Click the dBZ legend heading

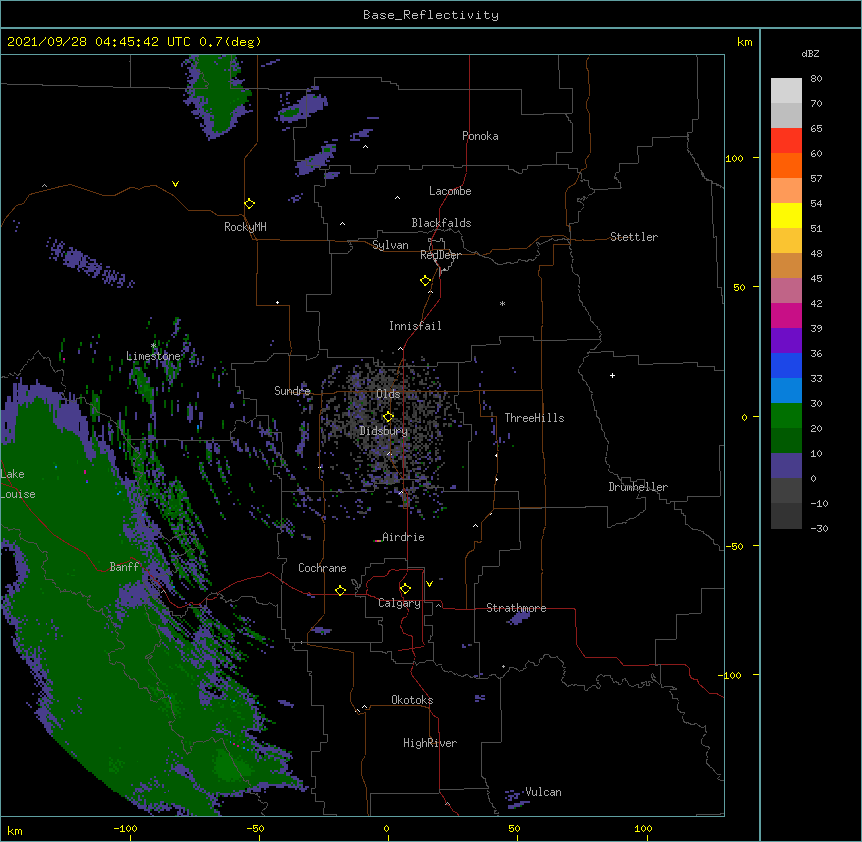tap(810, 54)
